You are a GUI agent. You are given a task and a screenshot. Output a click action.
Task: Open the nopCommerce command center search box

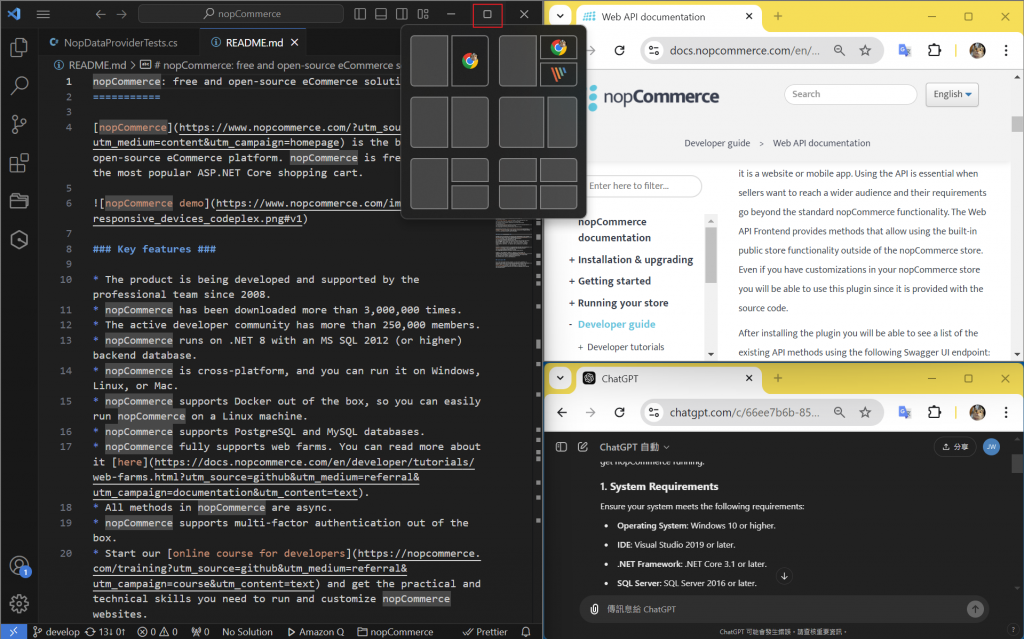point(241,14)
